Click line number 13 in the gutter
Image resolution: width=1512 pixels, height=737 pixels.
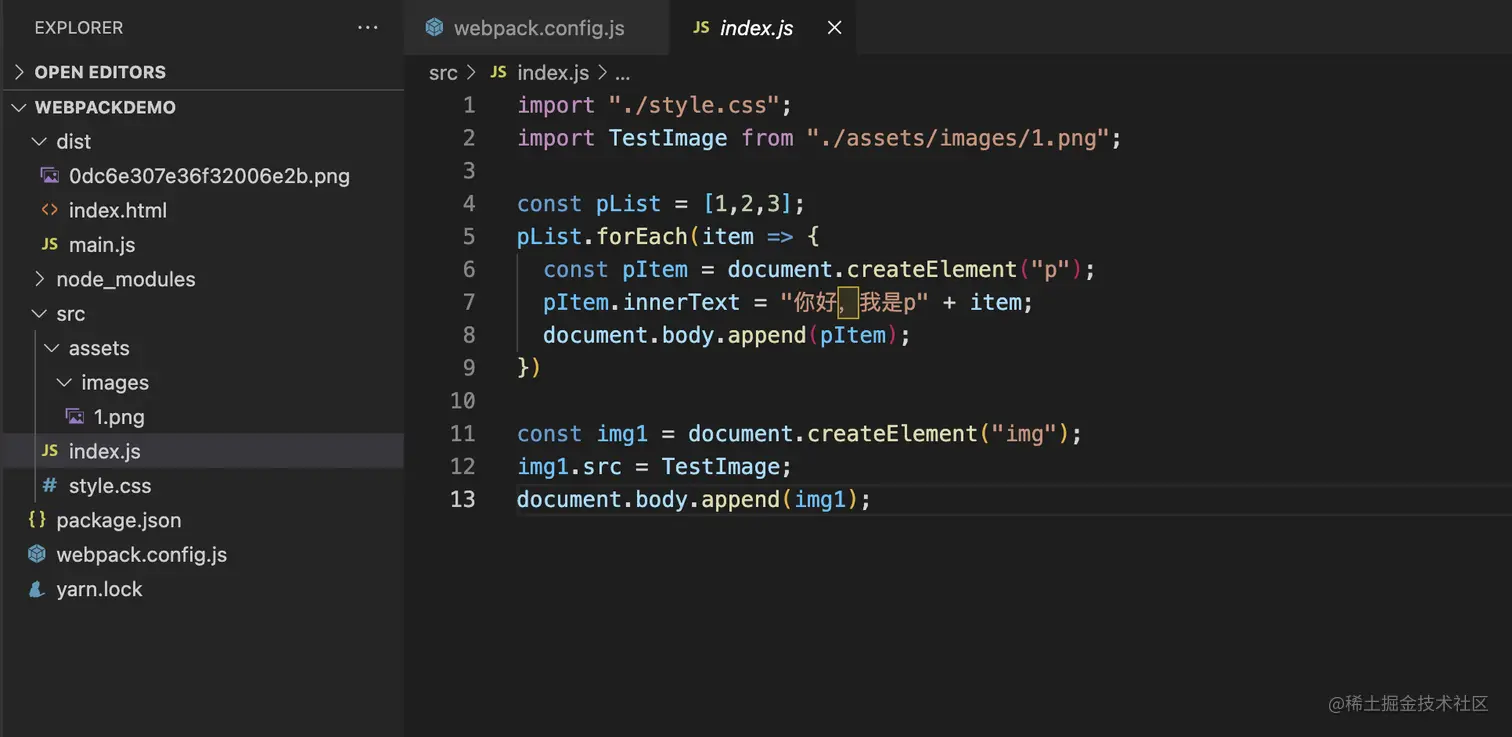click(x=463, y=499)
